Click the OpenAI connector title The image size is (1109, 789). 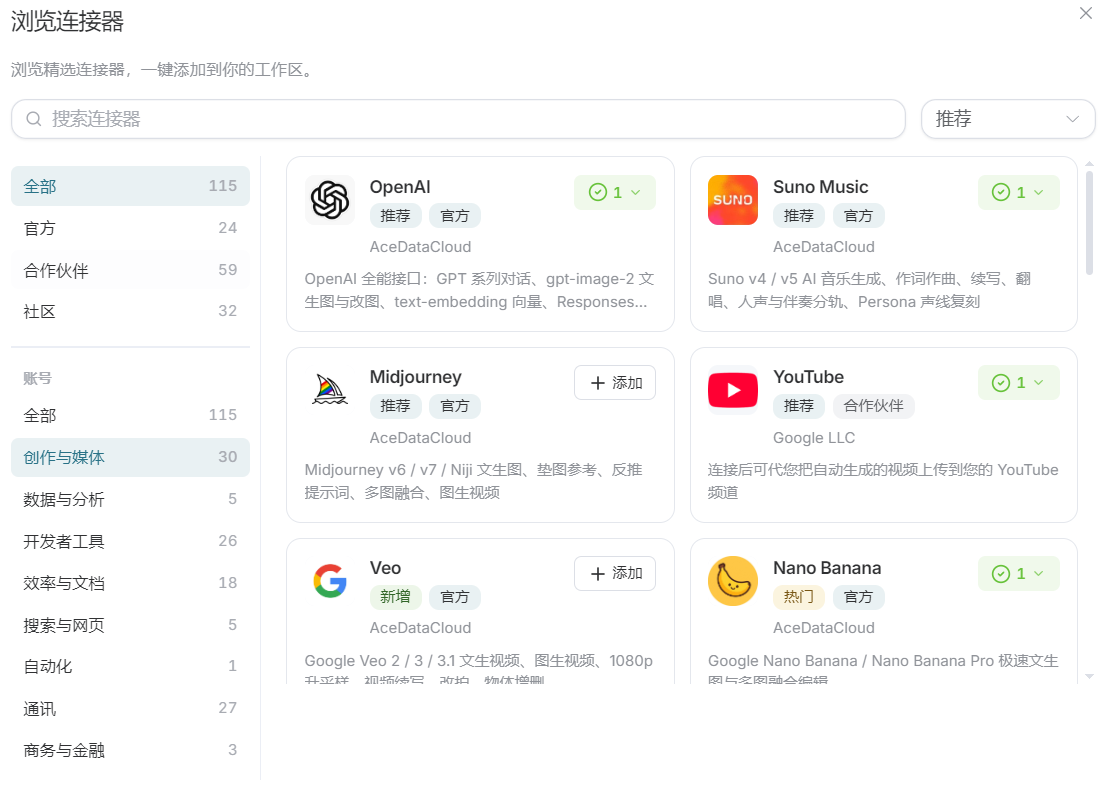(400, 187)
